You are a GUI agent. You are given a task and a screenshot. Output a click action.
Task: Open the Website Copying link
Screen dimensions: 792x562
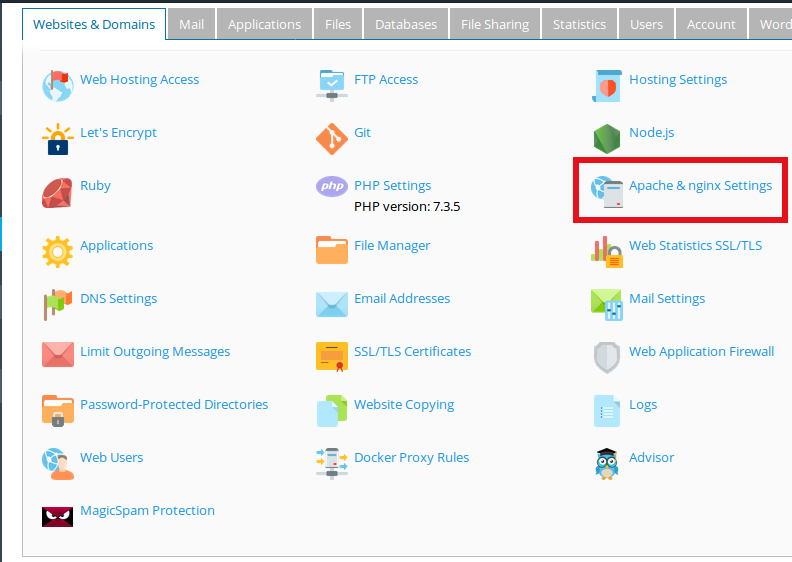coord(404,405)
